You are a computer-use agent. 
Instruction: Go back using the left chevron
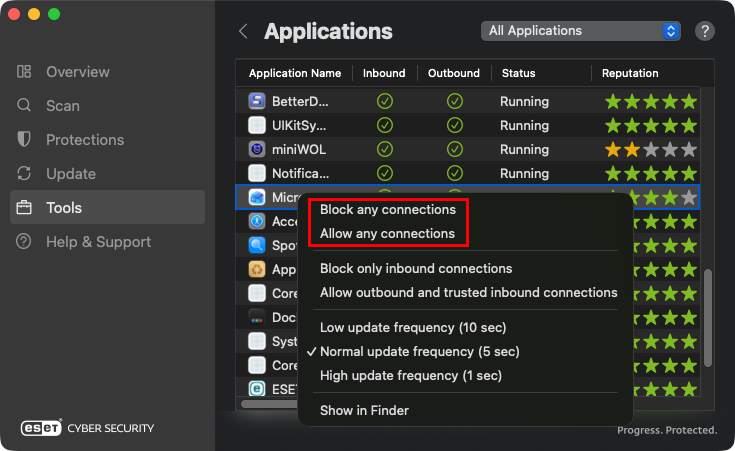[x=243, y=31]
